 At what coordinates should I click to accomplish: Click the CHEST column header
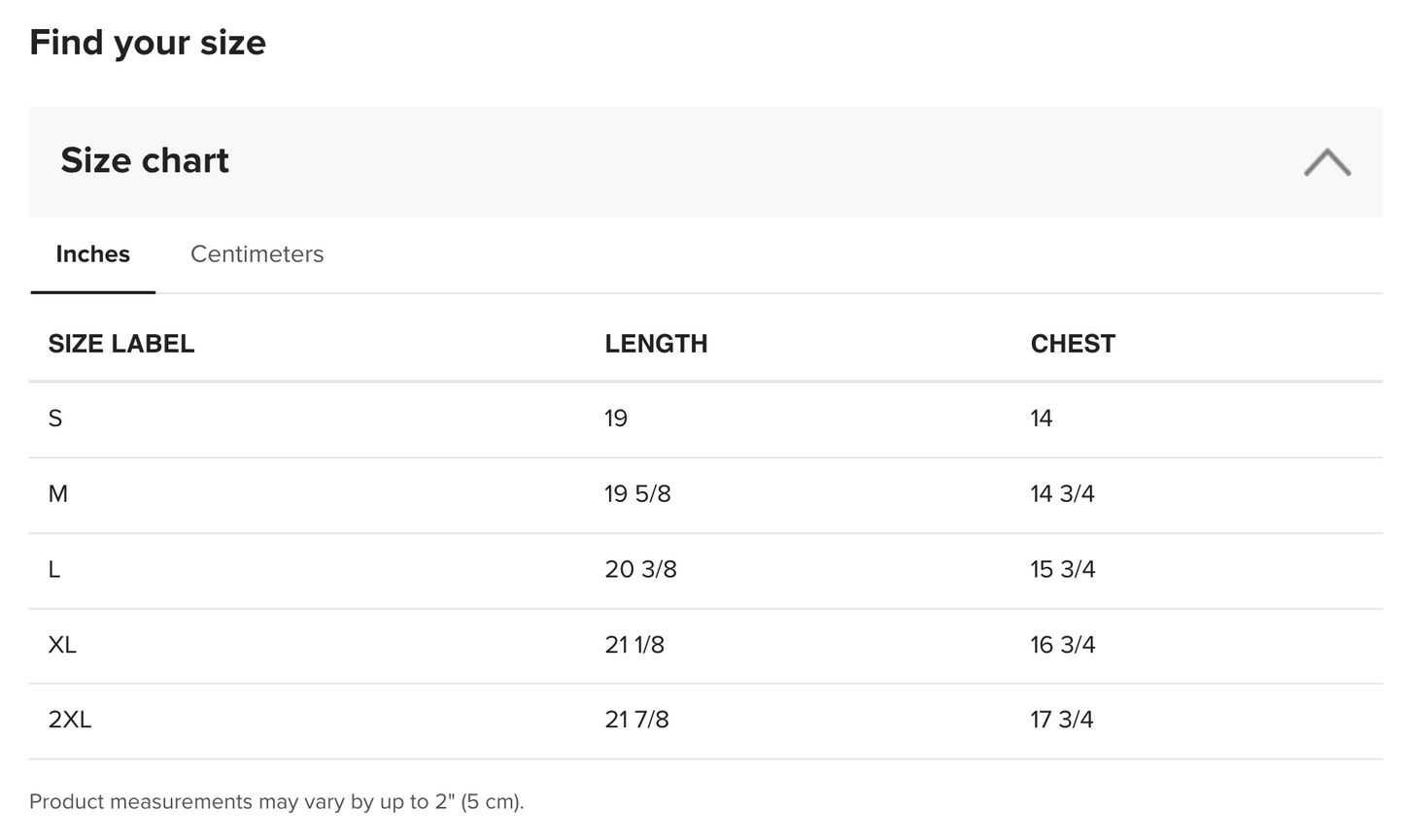[x=1073, y=344]
